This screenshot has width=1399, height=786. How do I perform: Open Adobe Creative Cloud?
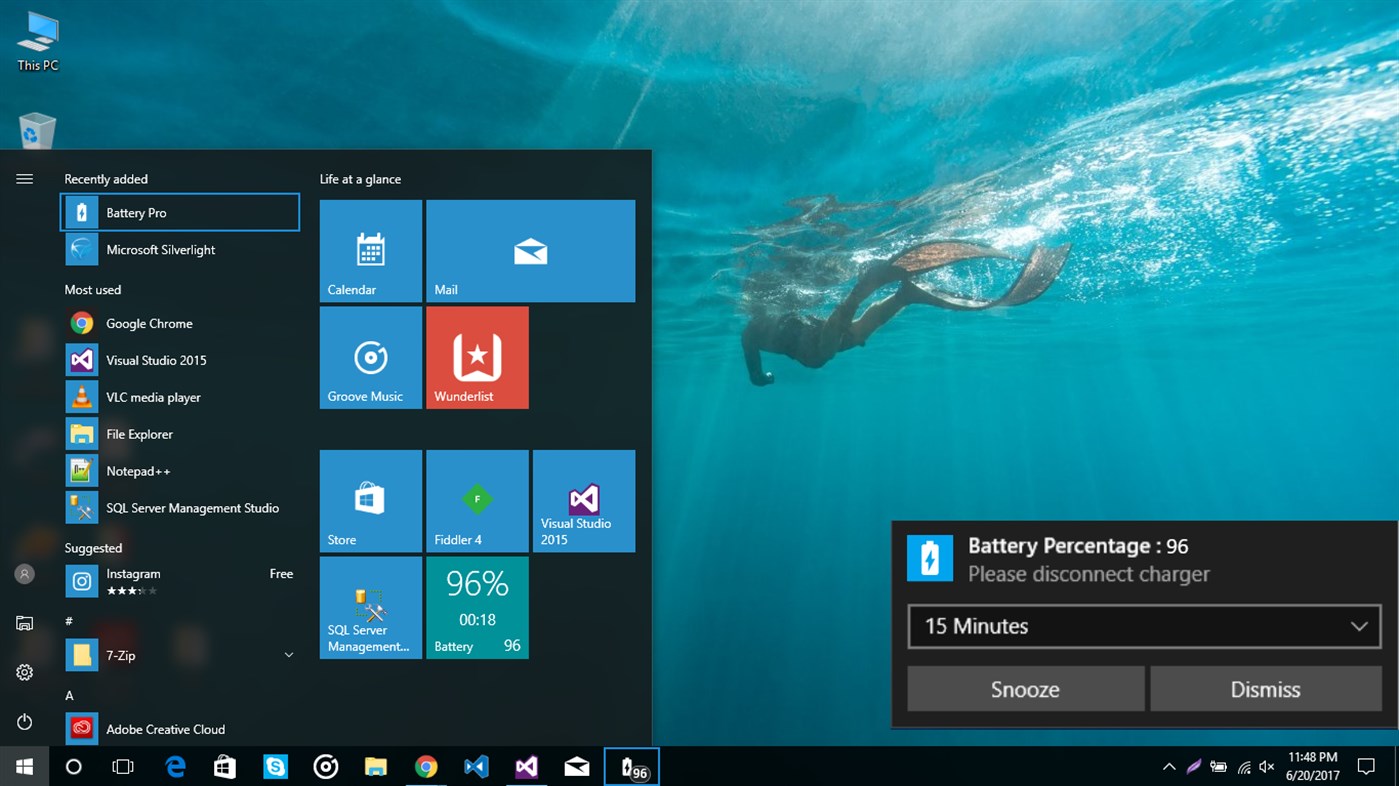coord(165,729)
